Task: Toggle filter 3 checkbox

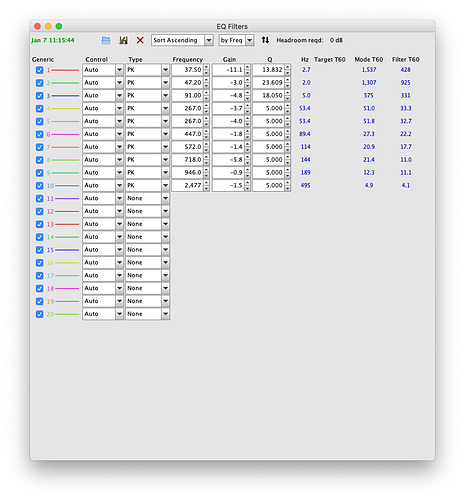Action: point(40,96)
